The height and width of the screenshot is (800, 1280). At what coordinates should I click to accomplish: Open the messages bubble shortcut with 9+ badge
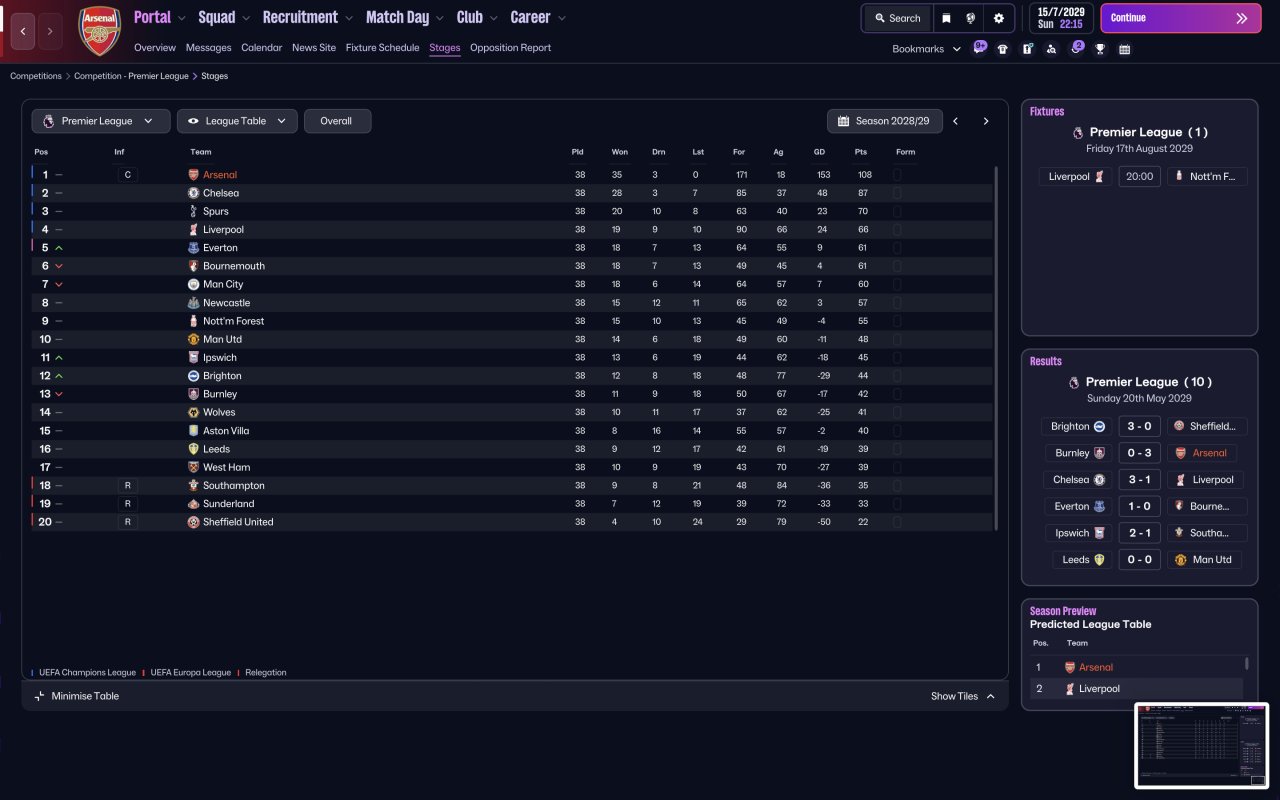(x=979, y=48)
